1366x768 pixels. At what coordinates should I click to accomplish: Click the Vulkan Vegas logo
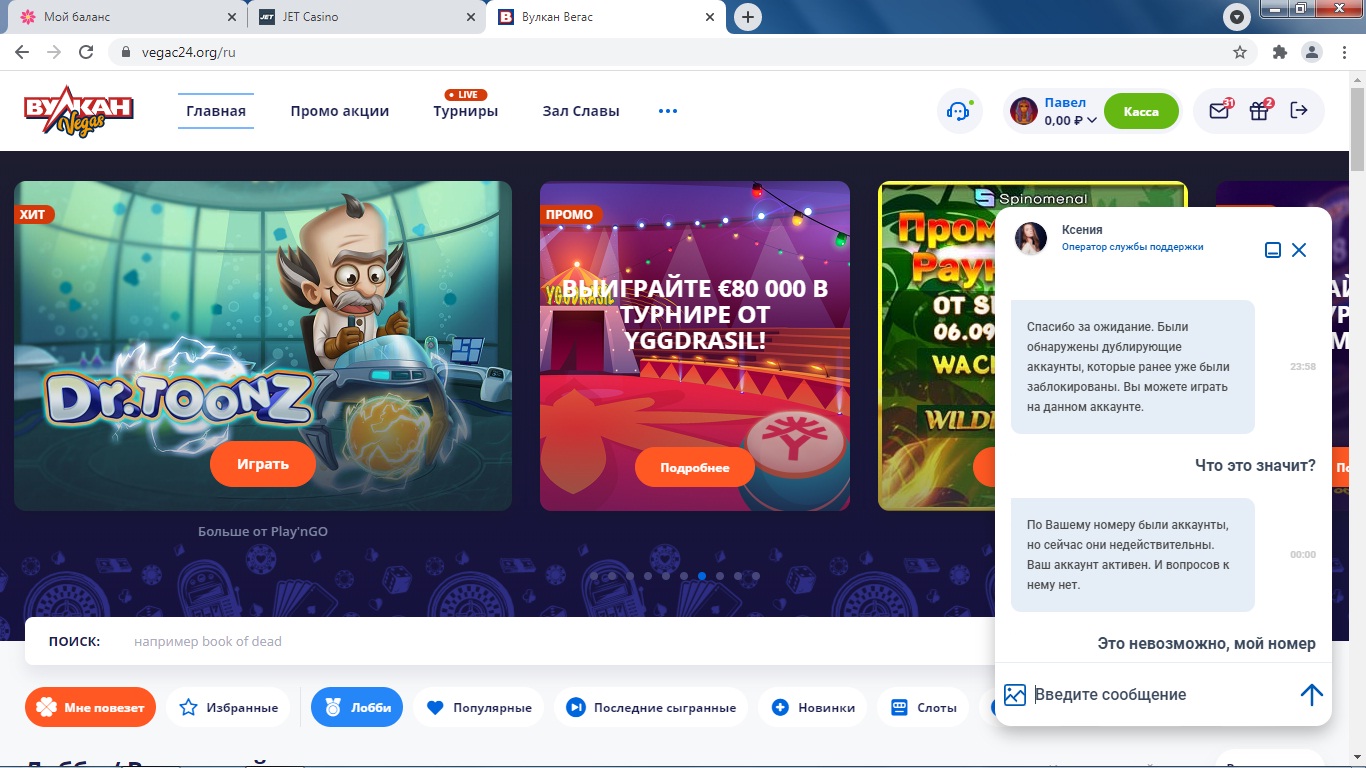click(x=79, y=111)
